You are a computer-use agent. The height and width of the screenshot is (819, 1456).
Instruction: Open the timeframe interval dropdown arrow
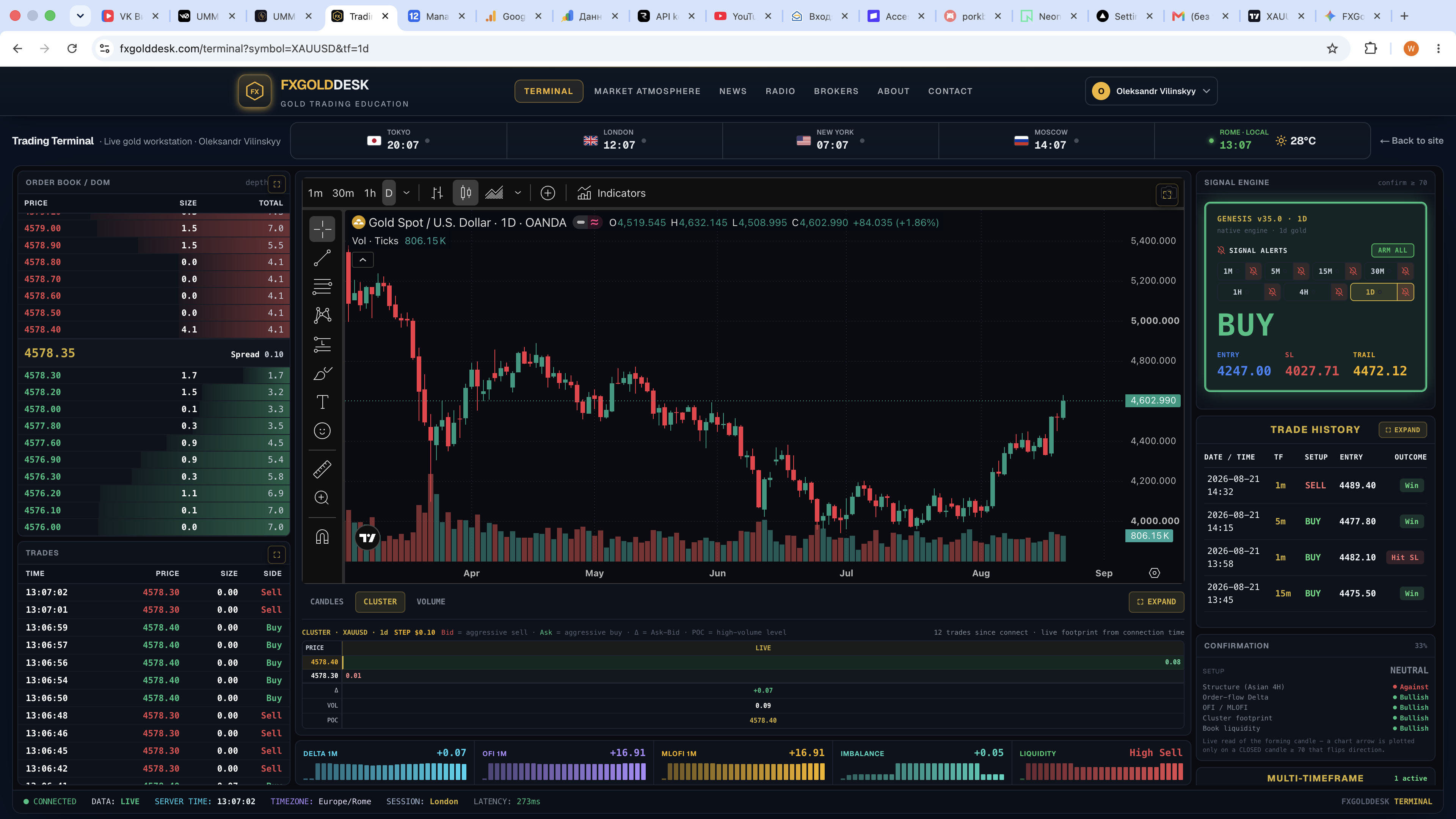[x=406, y=193]
